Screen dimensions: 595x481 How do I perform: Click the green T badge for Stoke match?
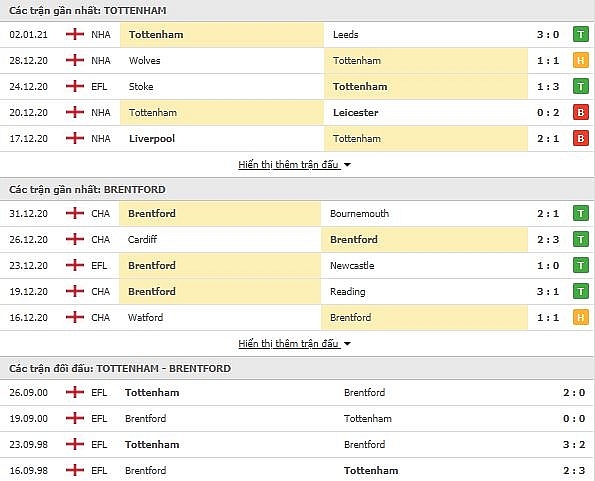point(581,86)
